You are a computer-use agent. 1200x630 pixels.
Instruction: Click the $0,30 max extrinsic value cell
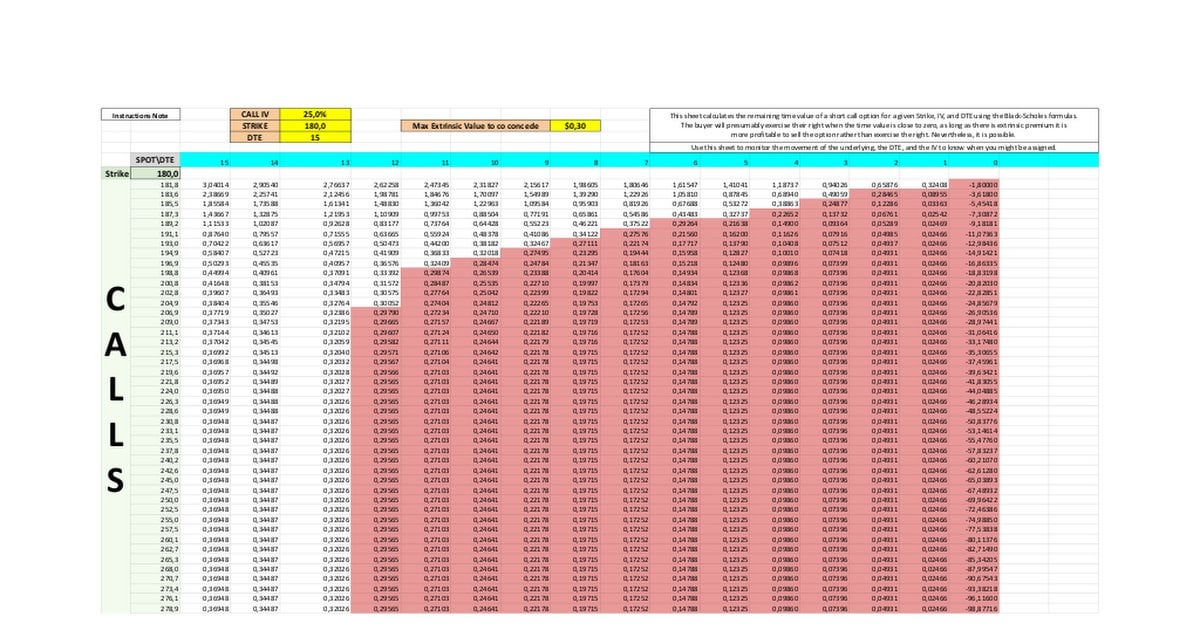pyautogui.click(x=576, y=126)
